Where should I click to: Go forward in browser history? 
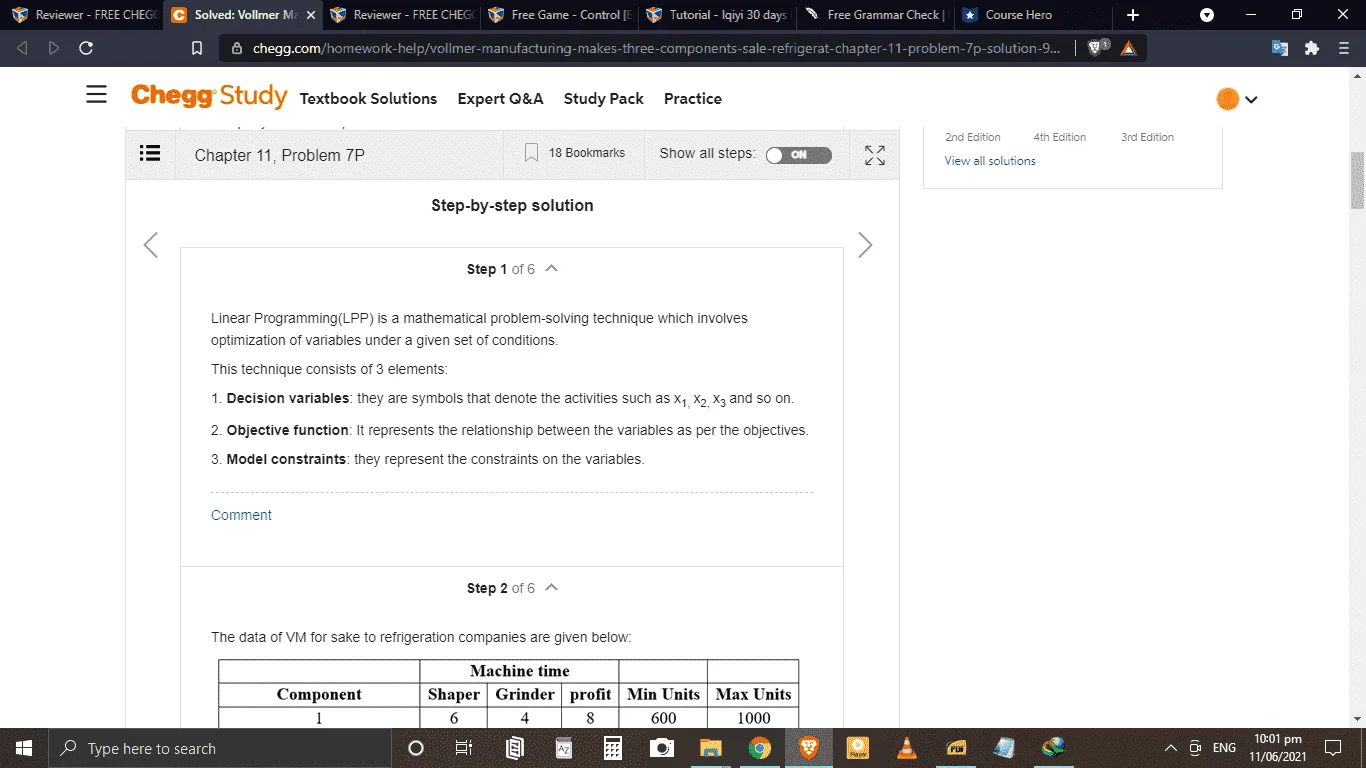54,48
